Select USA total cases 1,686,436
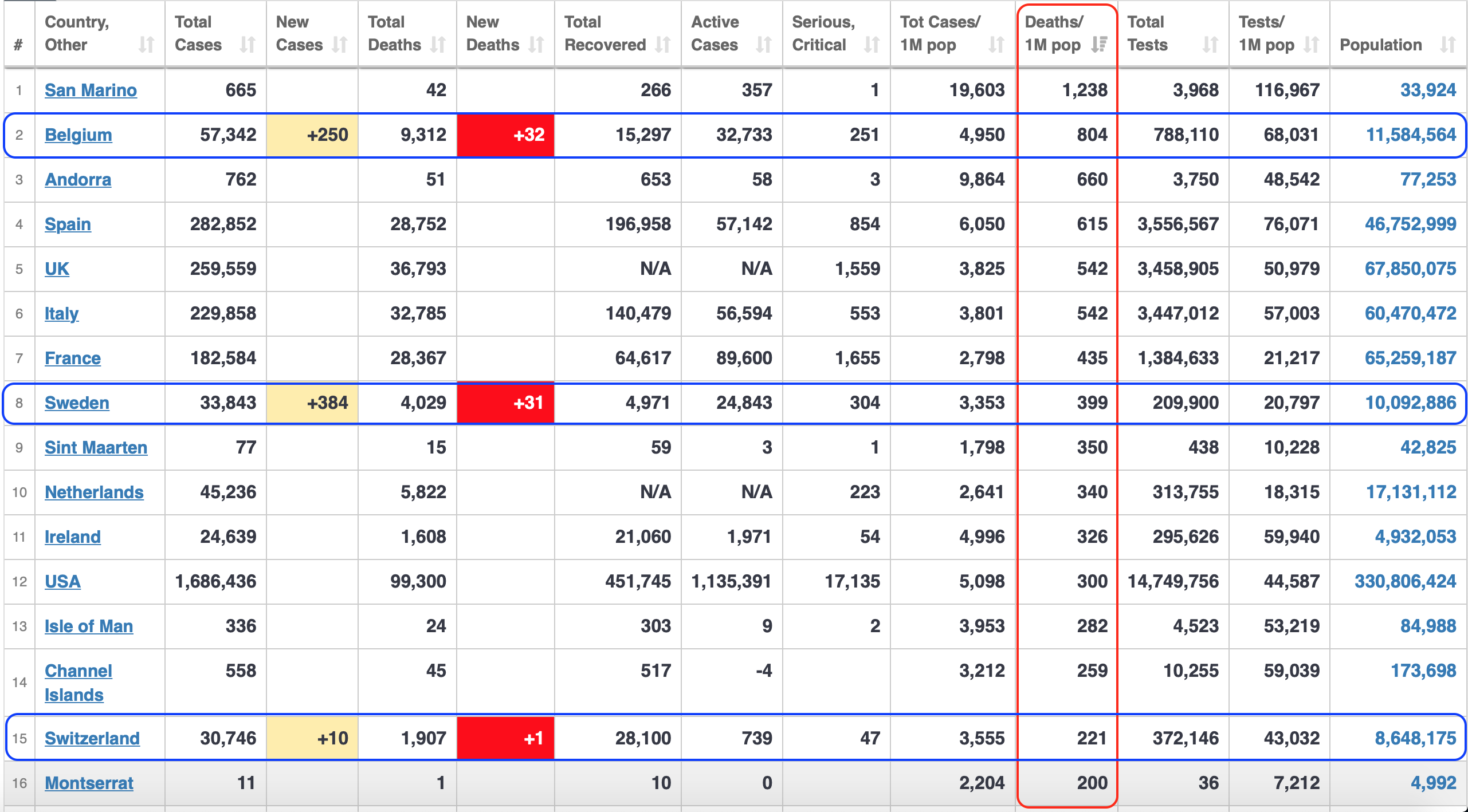 coord(215,581)
